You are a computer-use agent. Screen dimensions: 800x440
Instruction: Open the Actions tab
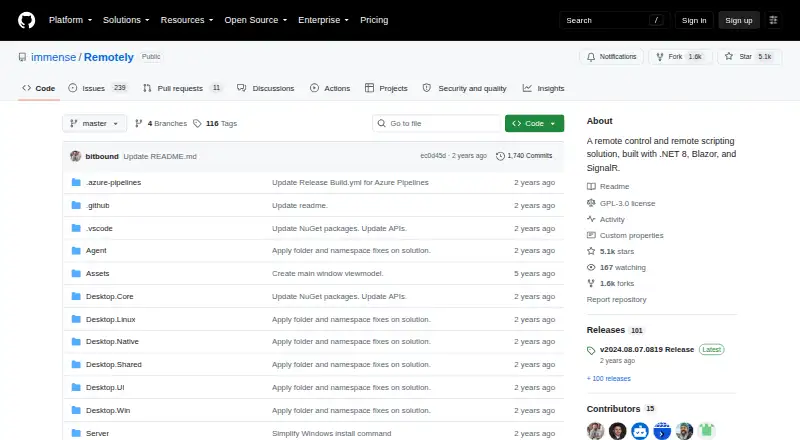(330, 88)
